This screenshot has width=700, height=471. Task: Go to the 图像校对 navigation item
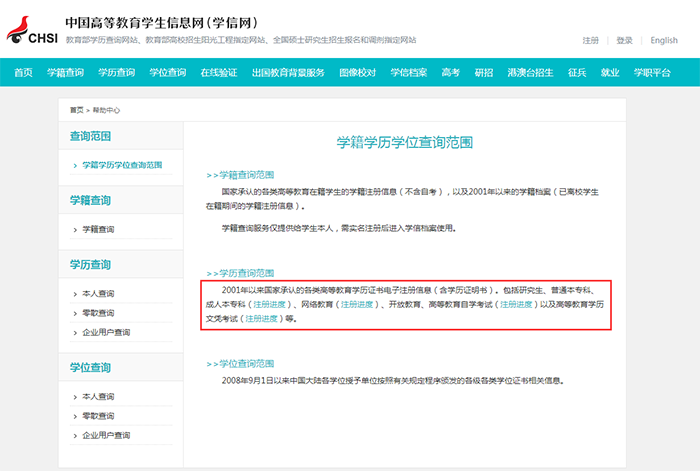tap(357, 73)
